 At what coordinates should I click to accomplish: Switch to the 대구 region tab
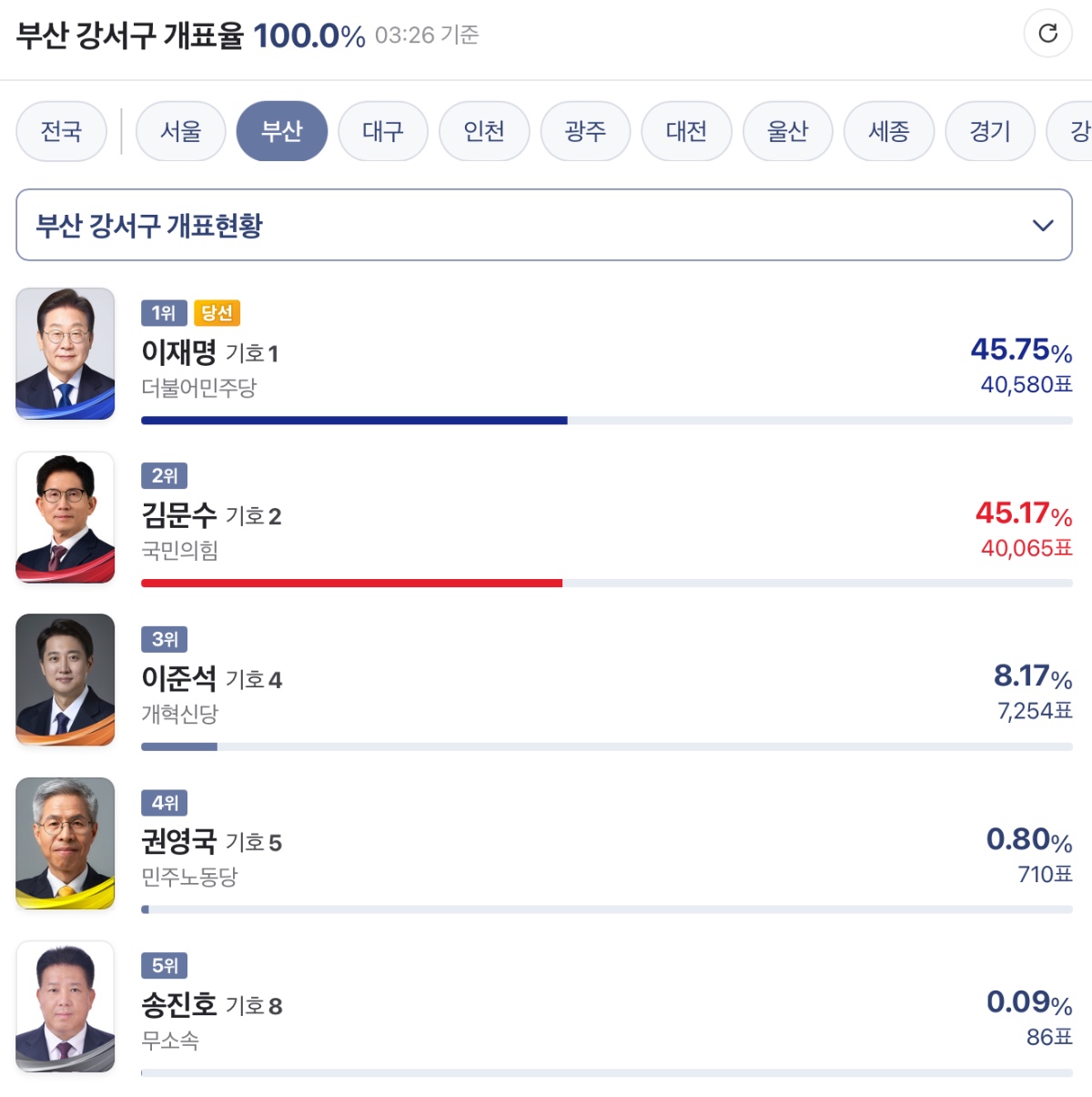(x=382, y=131)
